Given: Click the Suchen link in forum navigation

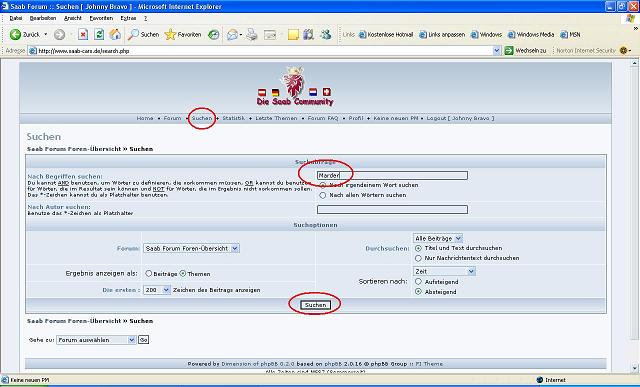Looking at the screenshot, I should coord(202,118).
